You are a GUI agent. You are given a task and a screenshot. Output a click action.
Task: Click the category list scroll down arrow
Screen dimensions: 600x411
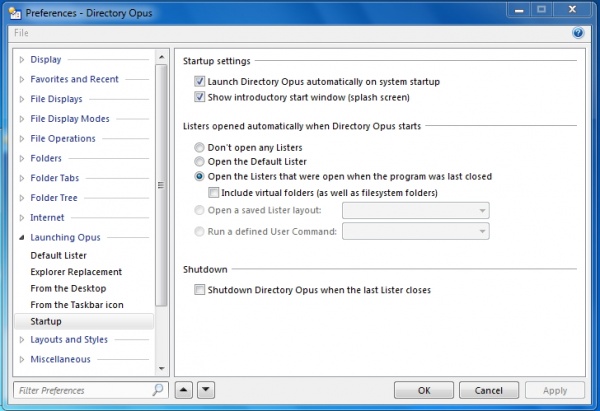pyautogui.click(x=161, y=368)
